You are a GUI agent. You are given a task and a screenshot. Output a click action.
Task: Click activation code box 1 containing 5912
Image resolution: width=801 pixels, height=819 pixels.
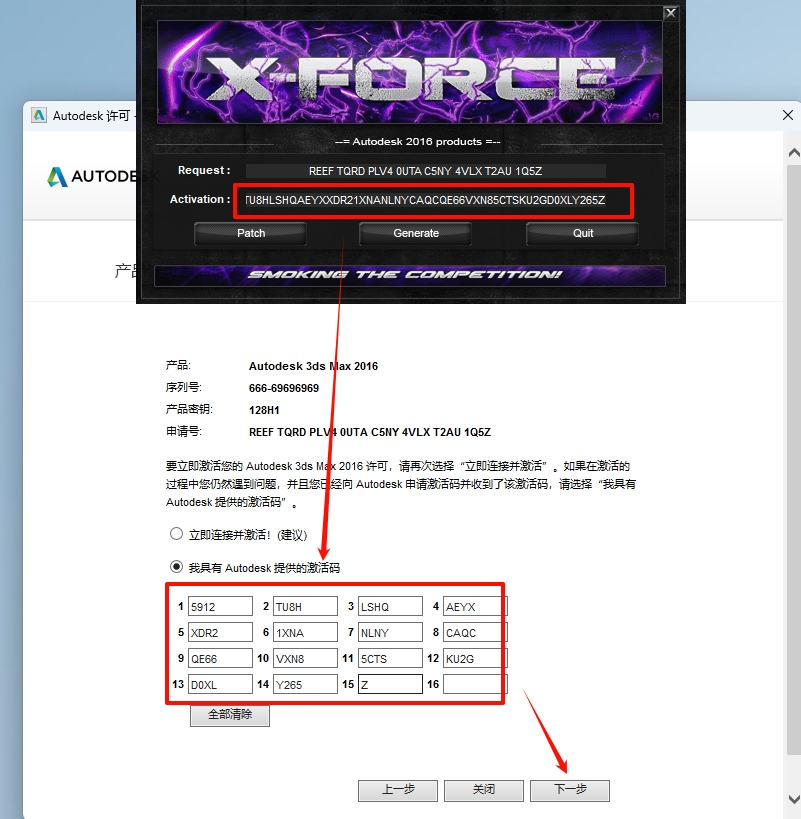(220, 606)
